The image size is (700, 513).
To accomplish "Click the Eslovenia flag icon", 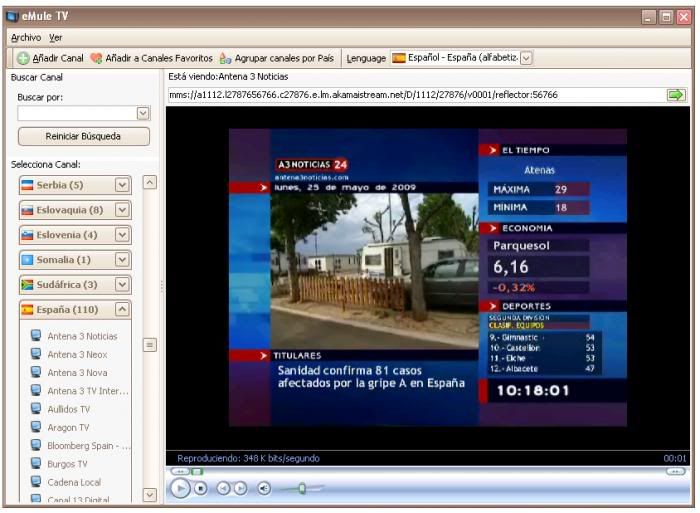I will click(x=27, y=235).
